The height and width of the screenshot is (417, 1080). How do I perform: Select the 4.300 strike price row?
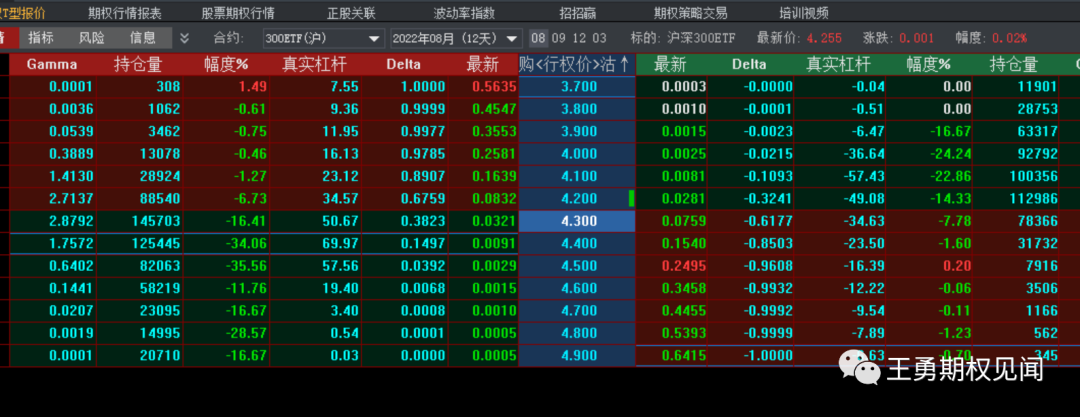pyautogui.click(x=578, y=220)
